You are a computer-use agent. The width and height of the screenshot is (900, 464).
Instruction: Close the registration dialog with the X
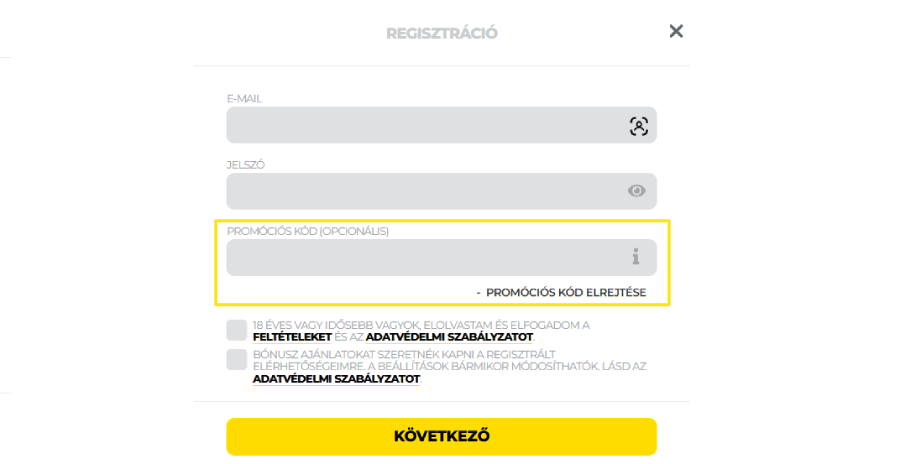tap(676, 31)
